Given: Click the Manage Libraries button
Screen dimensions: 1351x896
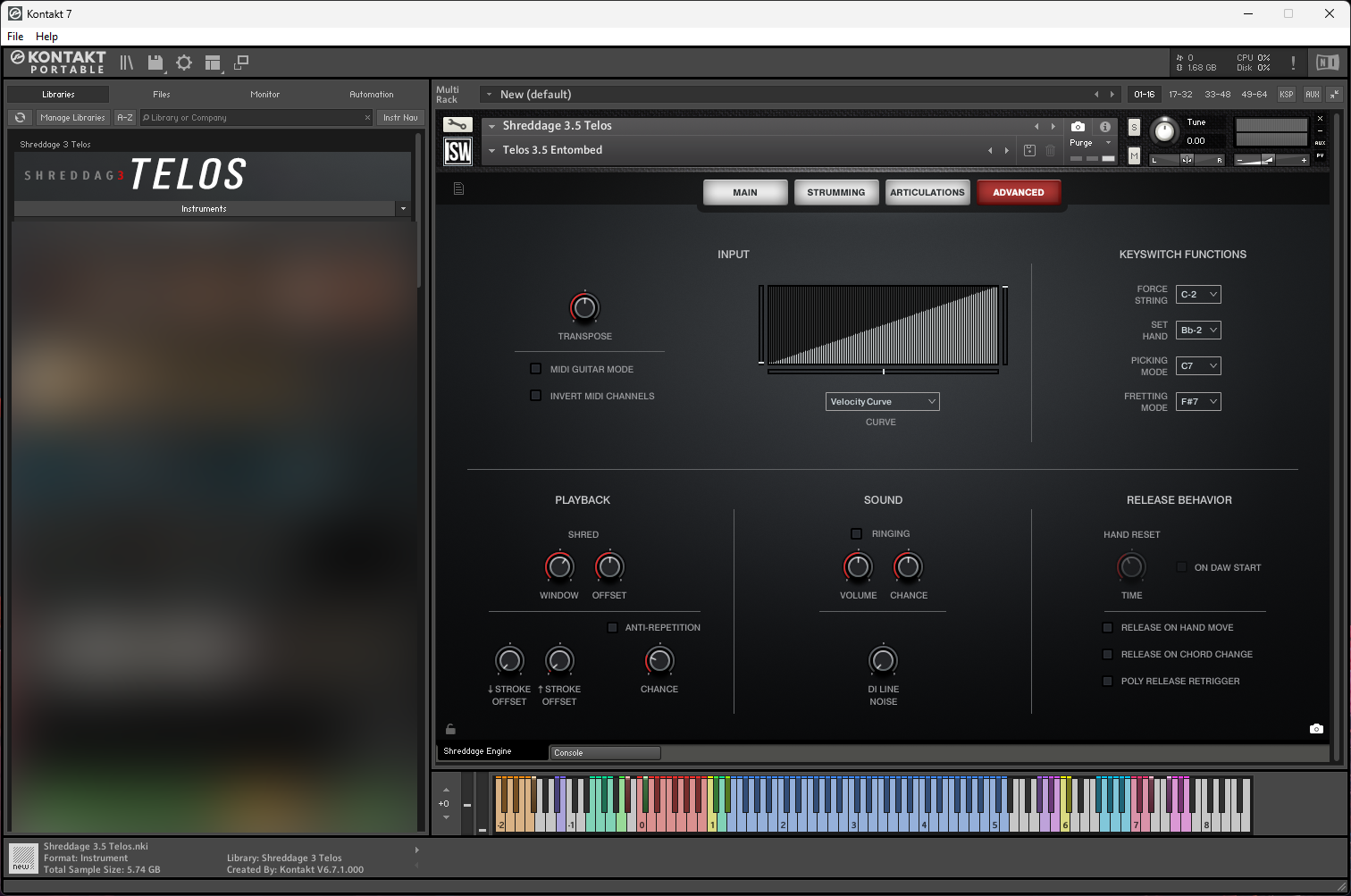Looking at the screenshot, I should (x=72, y=117).
